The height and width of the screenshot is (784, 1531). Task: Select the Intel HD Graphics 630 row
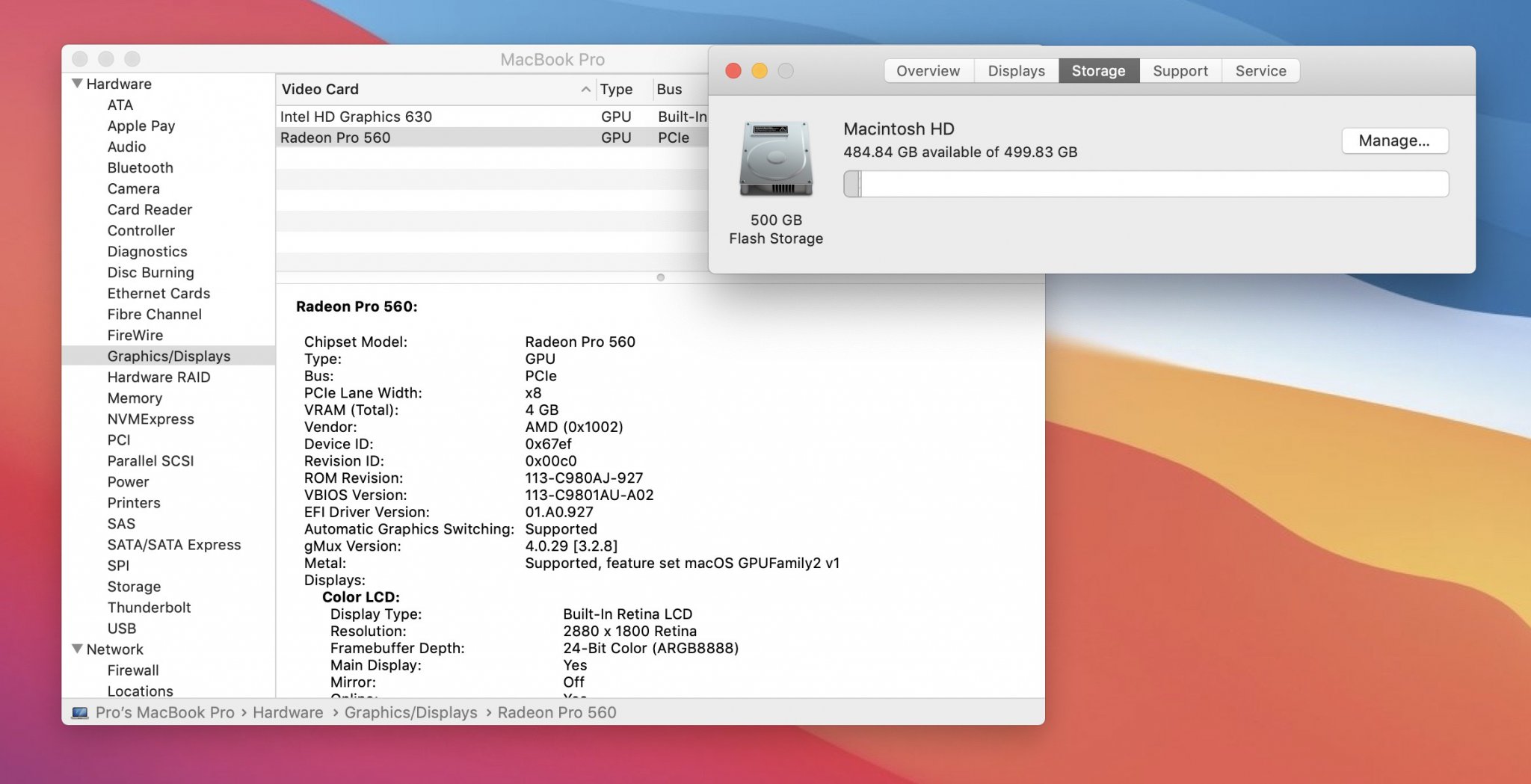coord(492,117)
